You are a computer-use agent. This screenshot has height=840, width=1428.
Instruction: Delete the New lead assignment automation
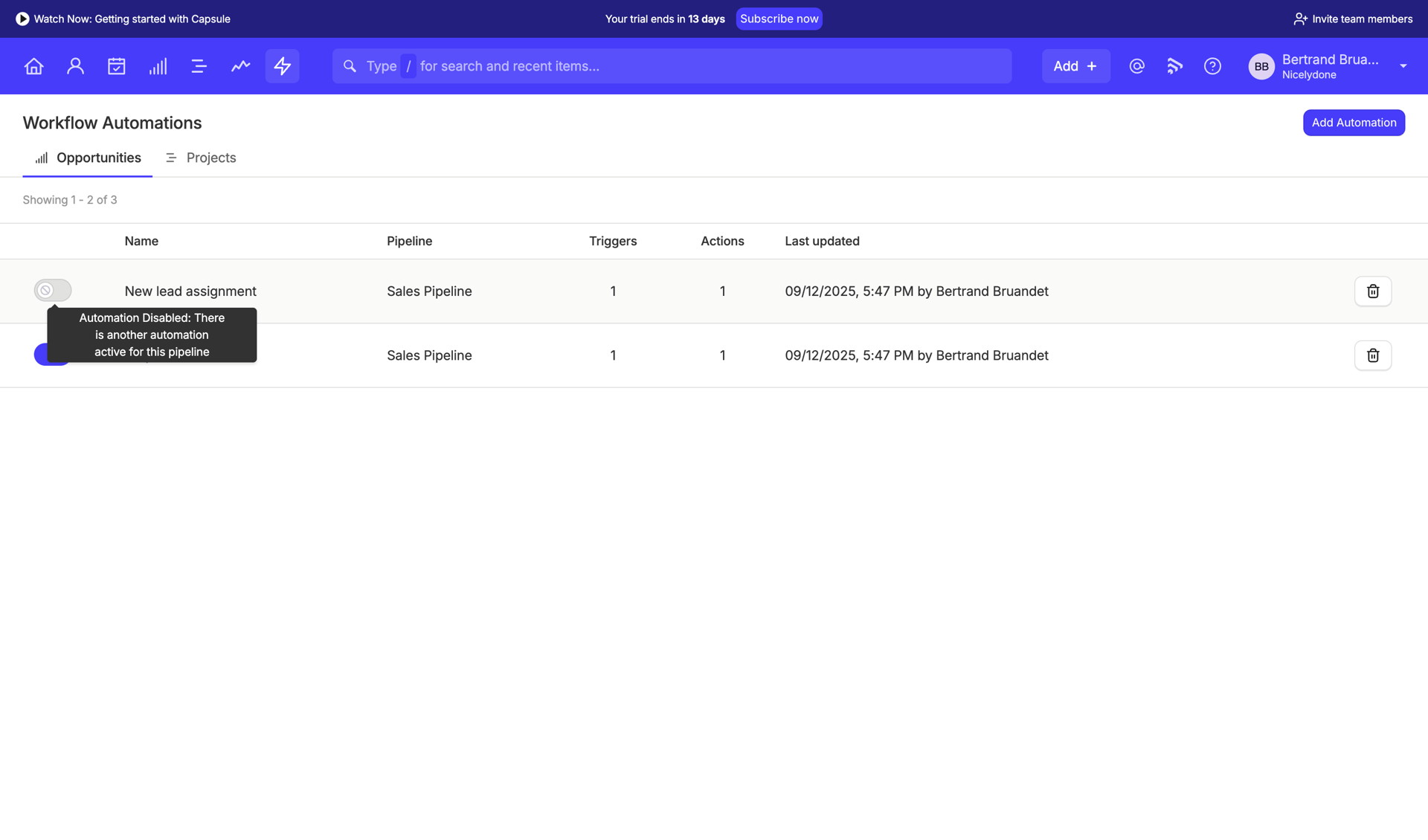1372,291
